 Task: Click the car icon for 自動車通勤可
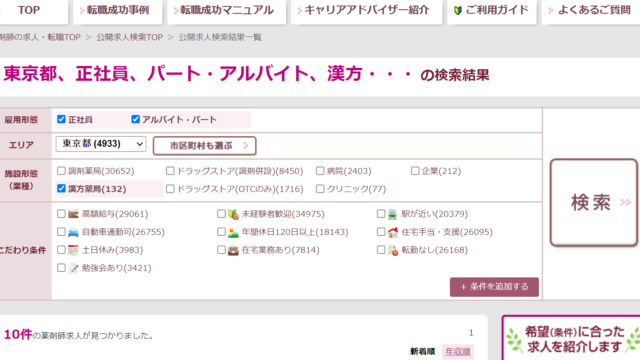pyautogui.click(x=73, y=232)
